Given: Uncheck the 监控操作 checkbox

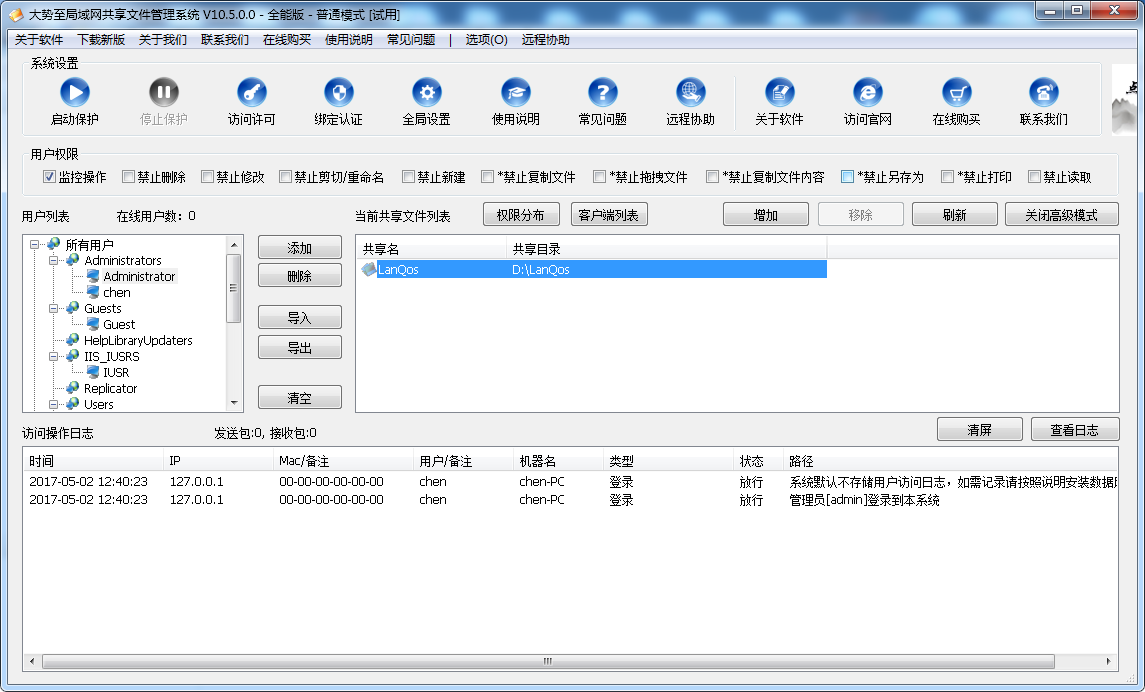Looking at the screenshot, I should point(49,177).
